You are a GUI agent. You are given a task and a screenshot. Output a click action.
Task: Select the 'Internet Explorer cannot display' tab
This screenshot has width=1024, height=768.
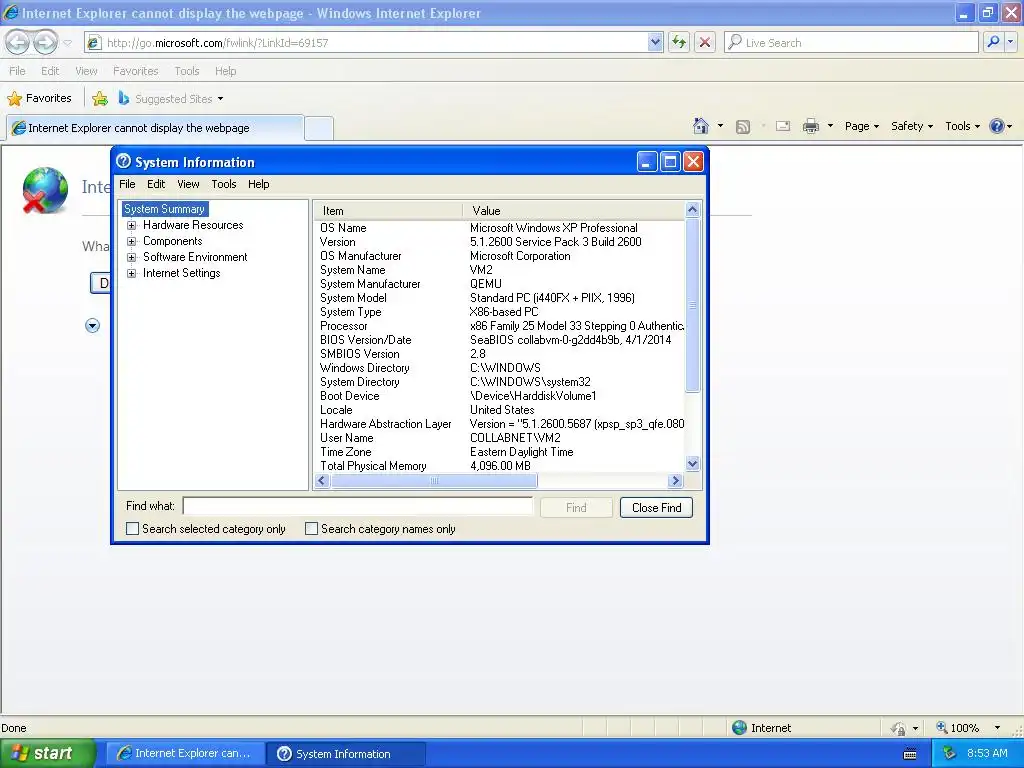pos(155,128)
